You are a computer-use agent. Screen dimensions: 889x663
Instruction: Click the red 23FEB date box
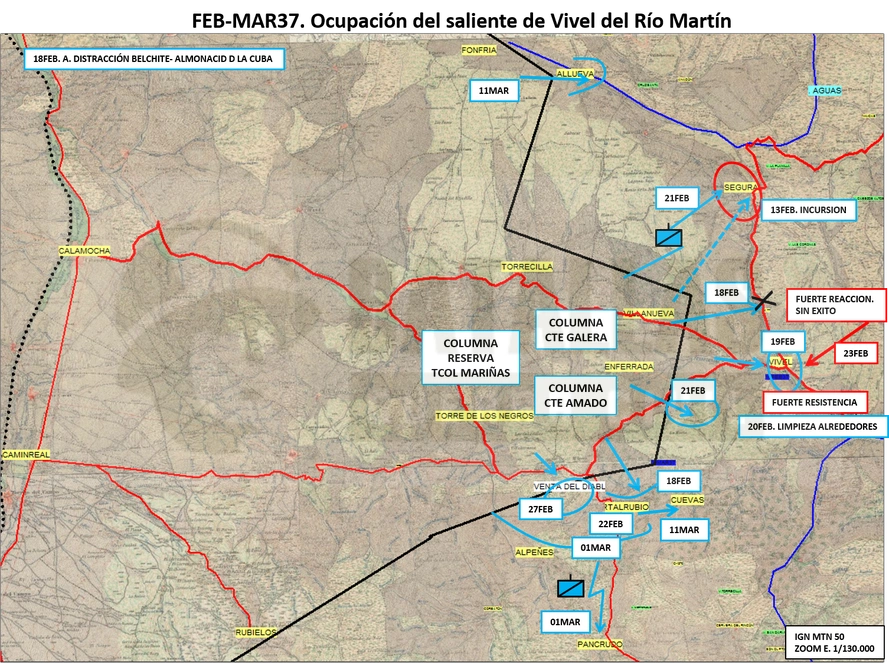coord(856,353)
